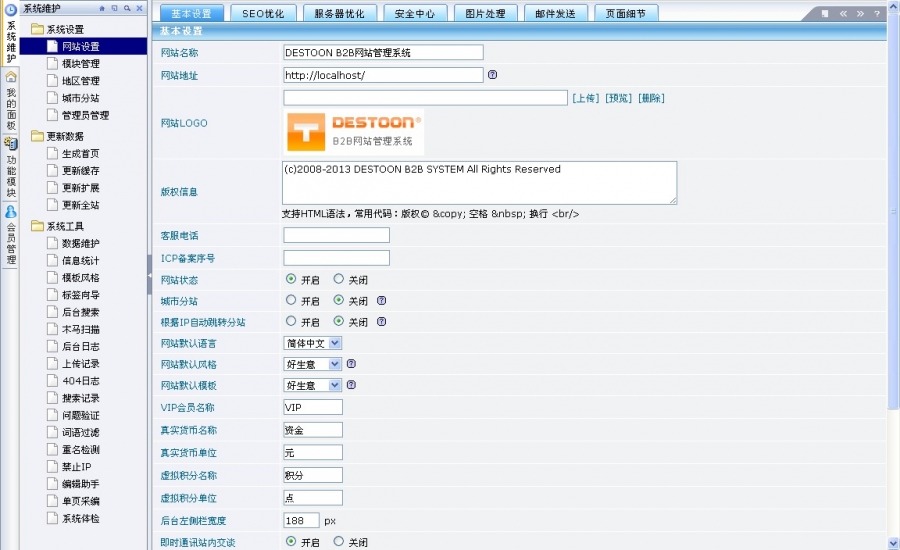
Task: Click the search magnifier in 系统维护 header
Action: (x=127, y=8)
